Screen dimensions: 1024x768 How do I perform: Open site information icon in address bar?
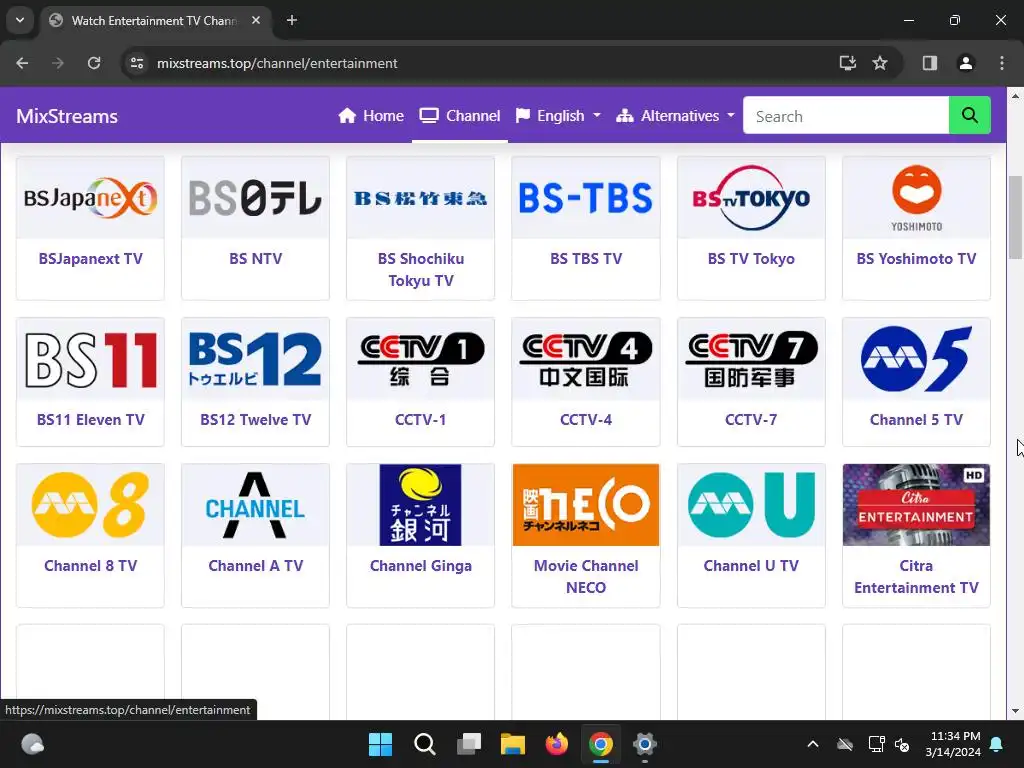(x=136, y=63)
